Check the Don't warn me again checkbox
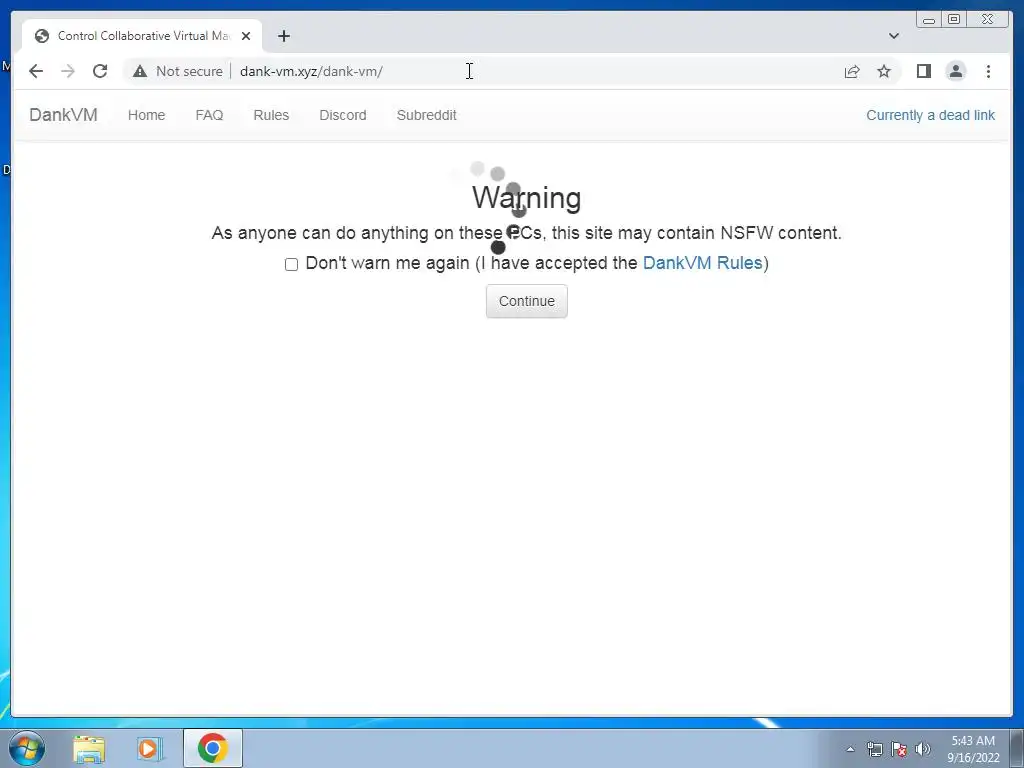This screenshot has height=768, width=1024. 291,264
